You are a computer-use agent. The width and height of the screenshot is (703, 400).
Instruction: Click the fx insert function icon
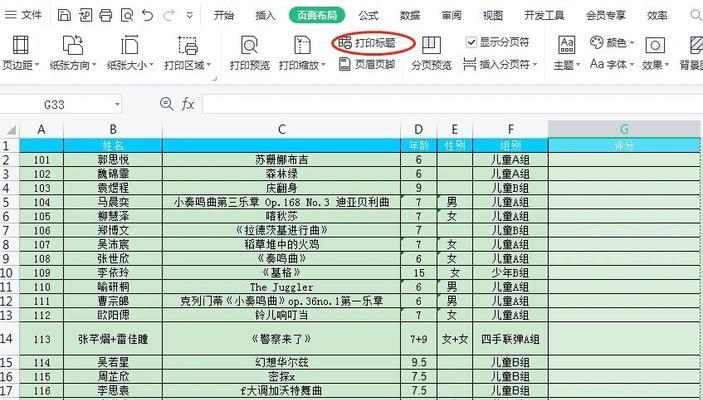click(188, 104)
